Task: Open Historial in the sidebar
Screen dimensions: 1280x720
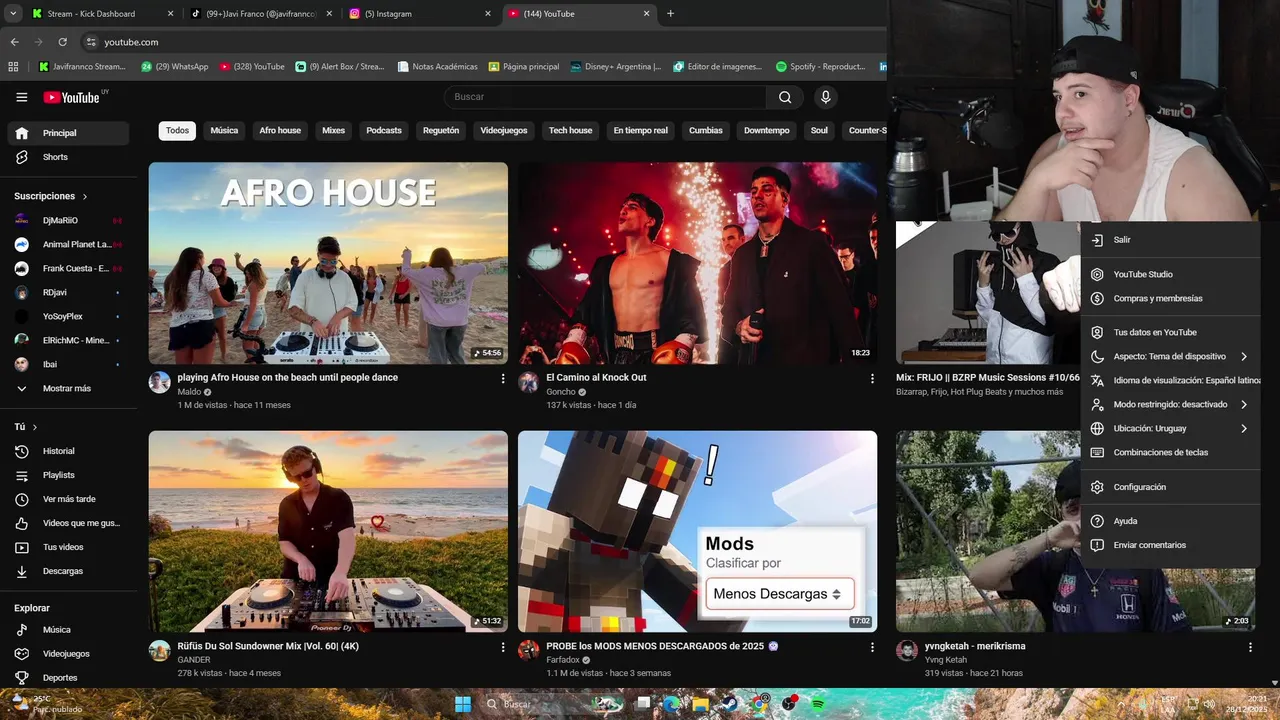Action: (68, 451)
